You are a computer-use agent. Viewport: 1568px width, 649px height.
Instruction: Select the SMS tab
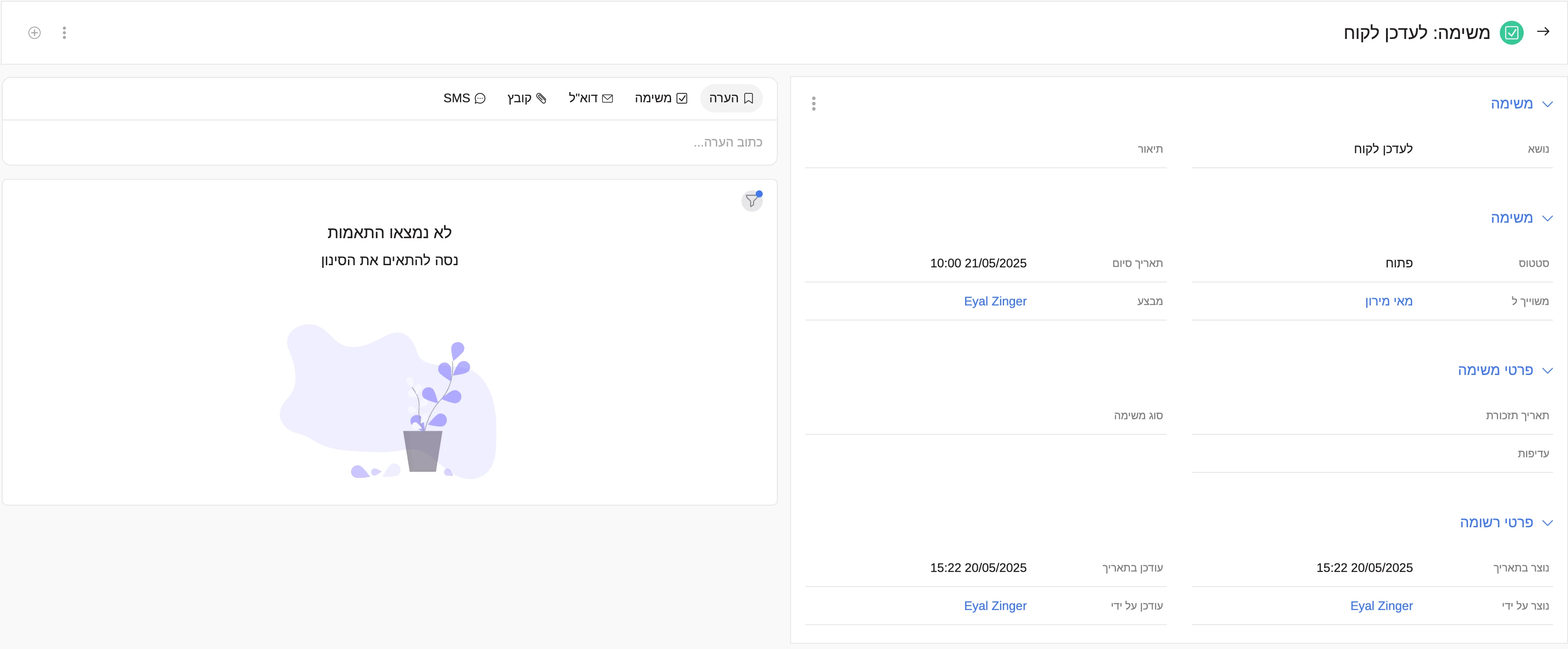[464, 98]
